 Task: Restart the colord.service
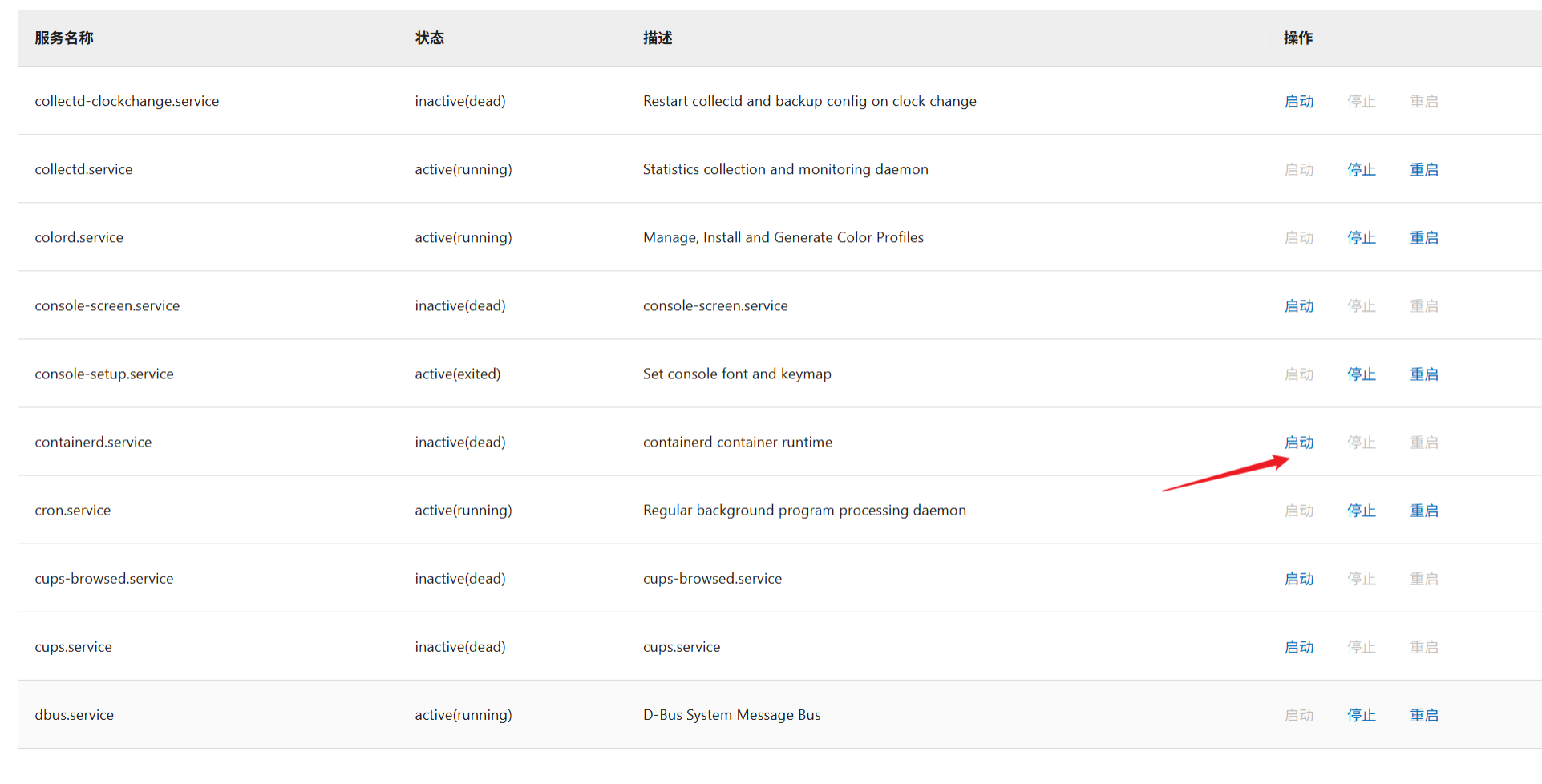coord(1423,238)
